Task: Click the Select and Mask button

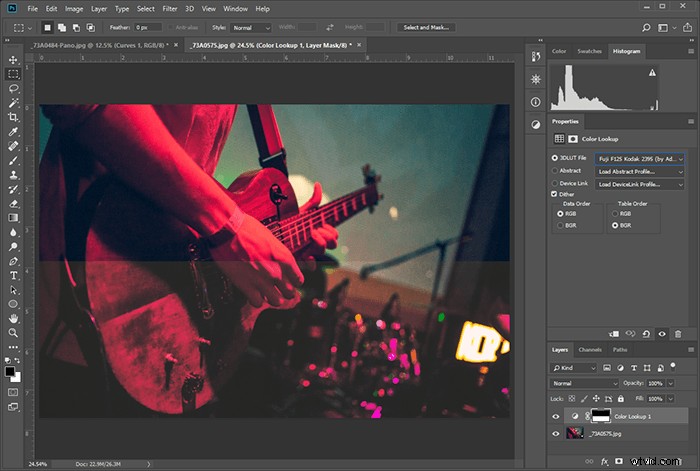Action: click(426, 28)
